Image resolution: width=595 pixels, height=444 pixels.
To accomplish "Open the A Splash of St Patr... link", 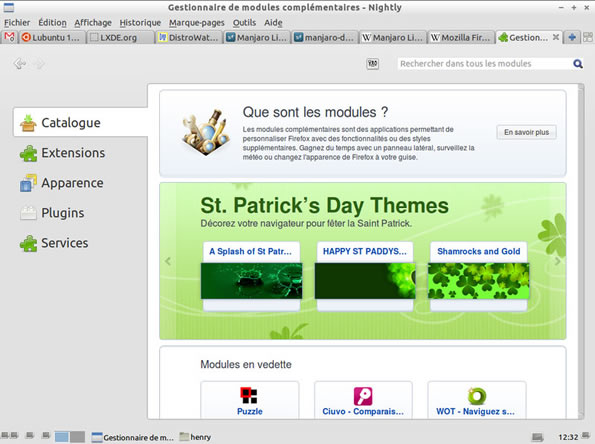I will (x=250, y=251).
